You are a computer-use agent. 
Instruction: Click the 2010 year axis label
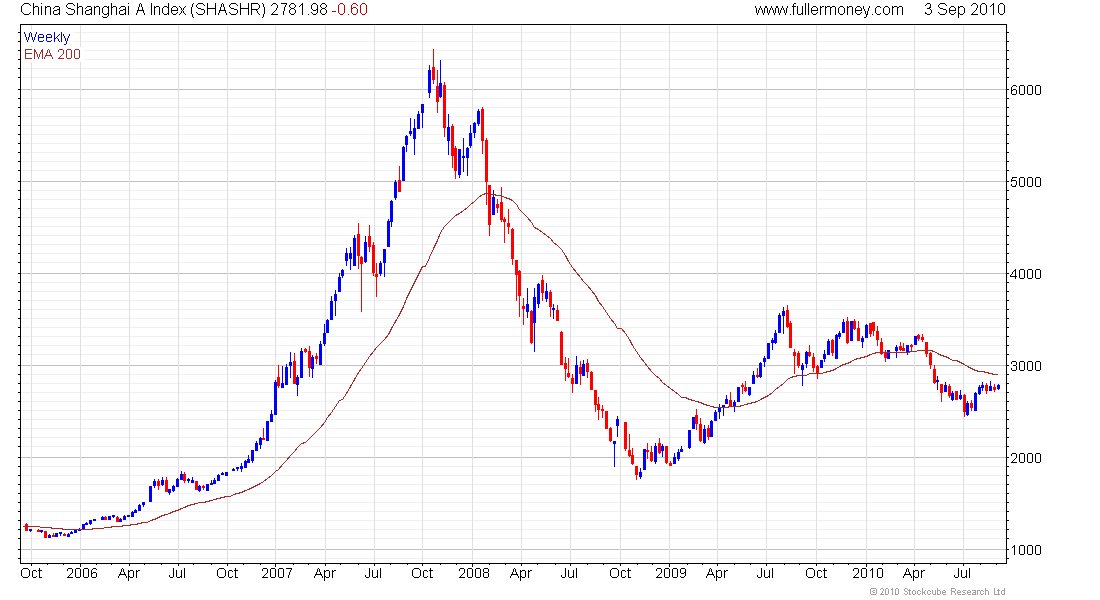coord(868,573)
